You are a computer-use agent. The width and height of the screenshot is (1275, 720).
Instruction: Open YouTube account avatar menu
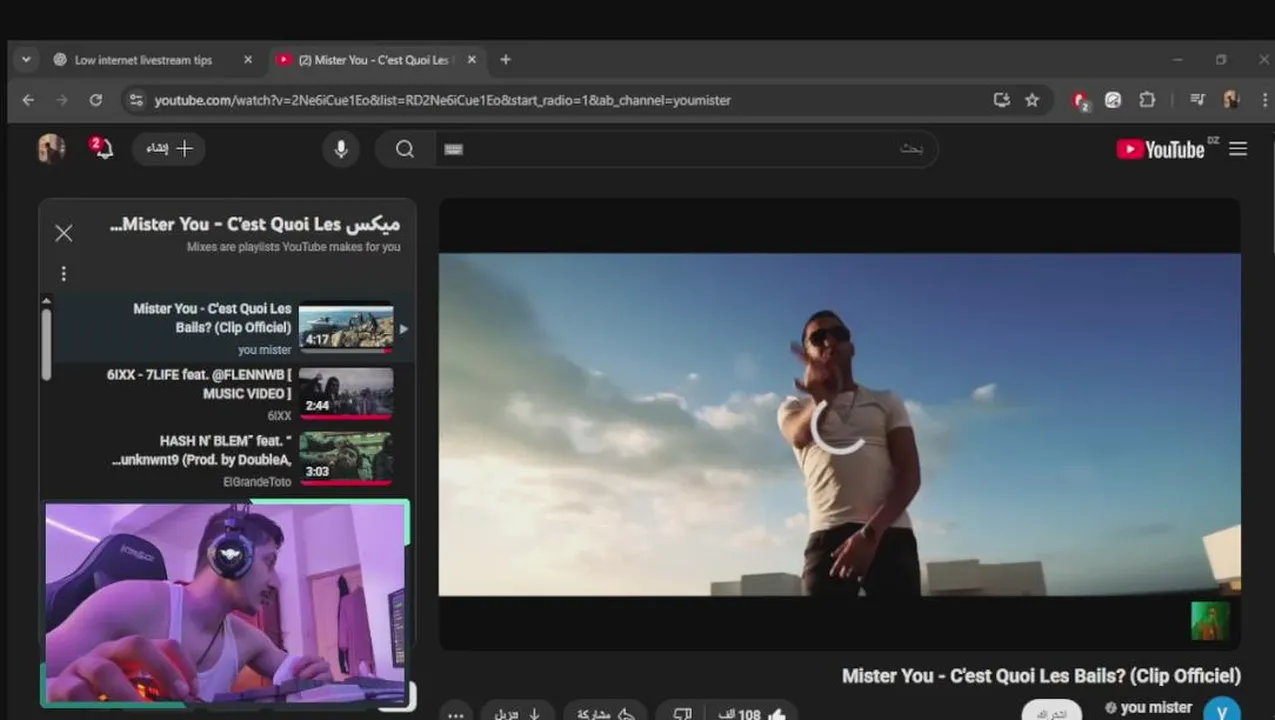51,149
